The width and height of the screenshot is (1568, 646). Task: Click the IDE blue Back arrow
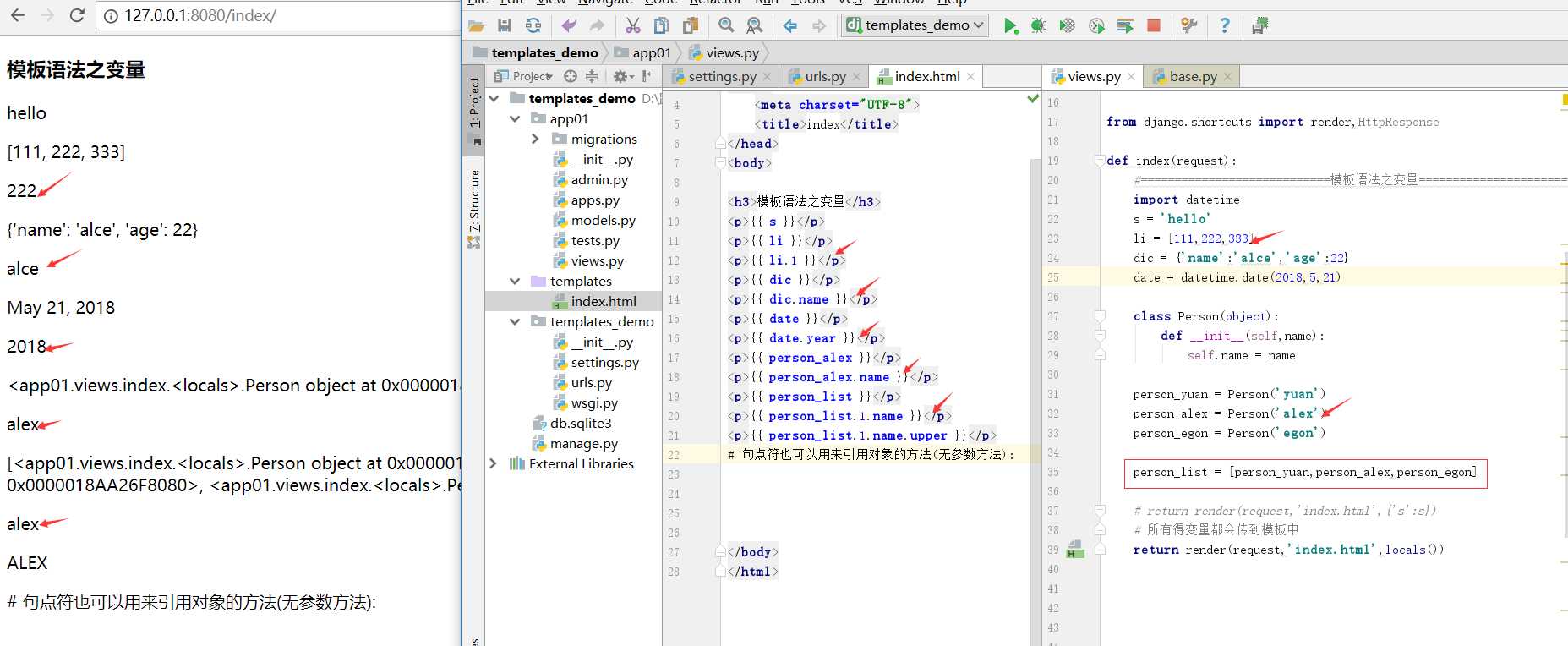pyautogui.click(x=790, y=25)
